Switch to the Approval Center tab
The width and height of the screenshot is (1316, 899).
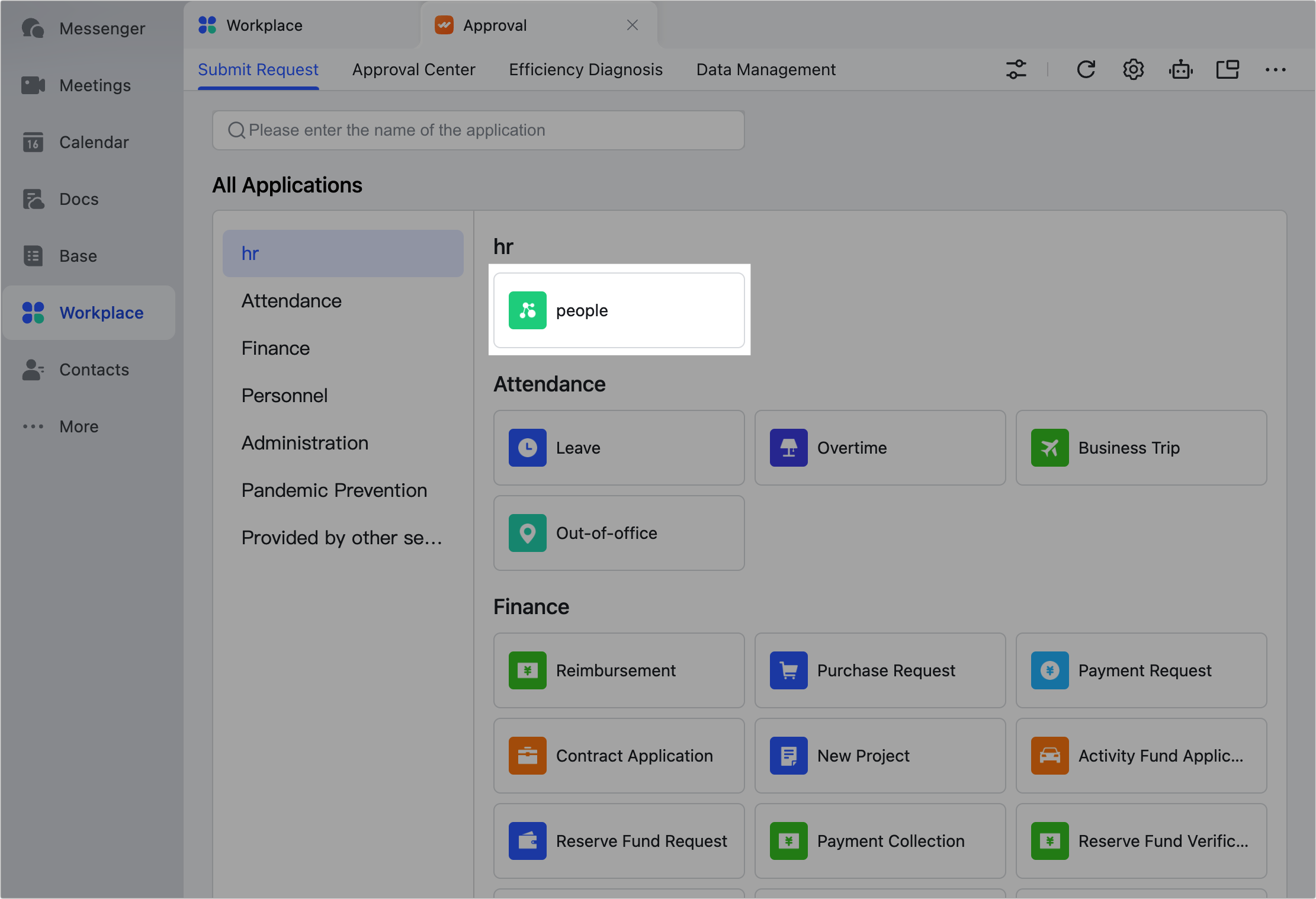pyautogui.click(x=413, y=70)
